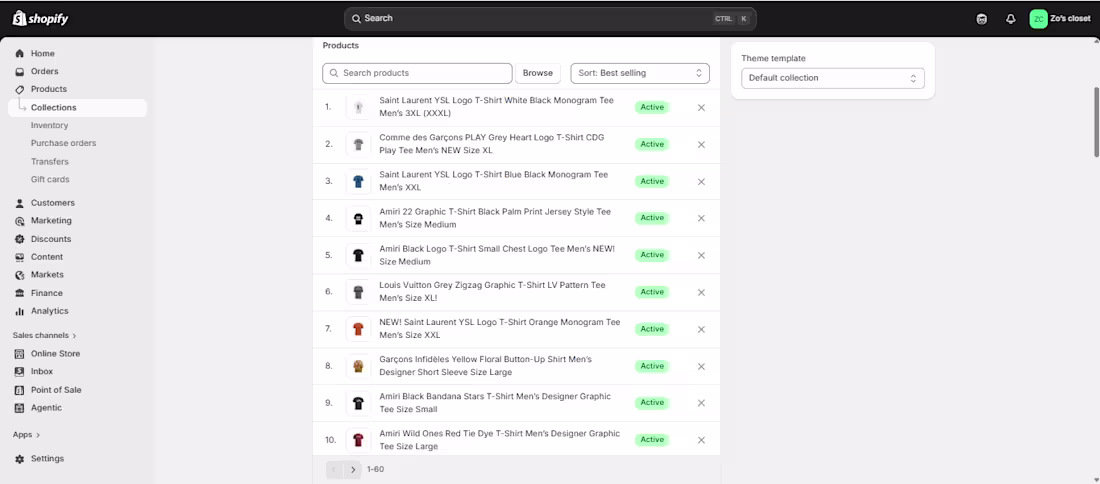Viewport: 1100px width, 484px height.
Task: Click the page vertical scrollbar
Action: (1096, 122)
